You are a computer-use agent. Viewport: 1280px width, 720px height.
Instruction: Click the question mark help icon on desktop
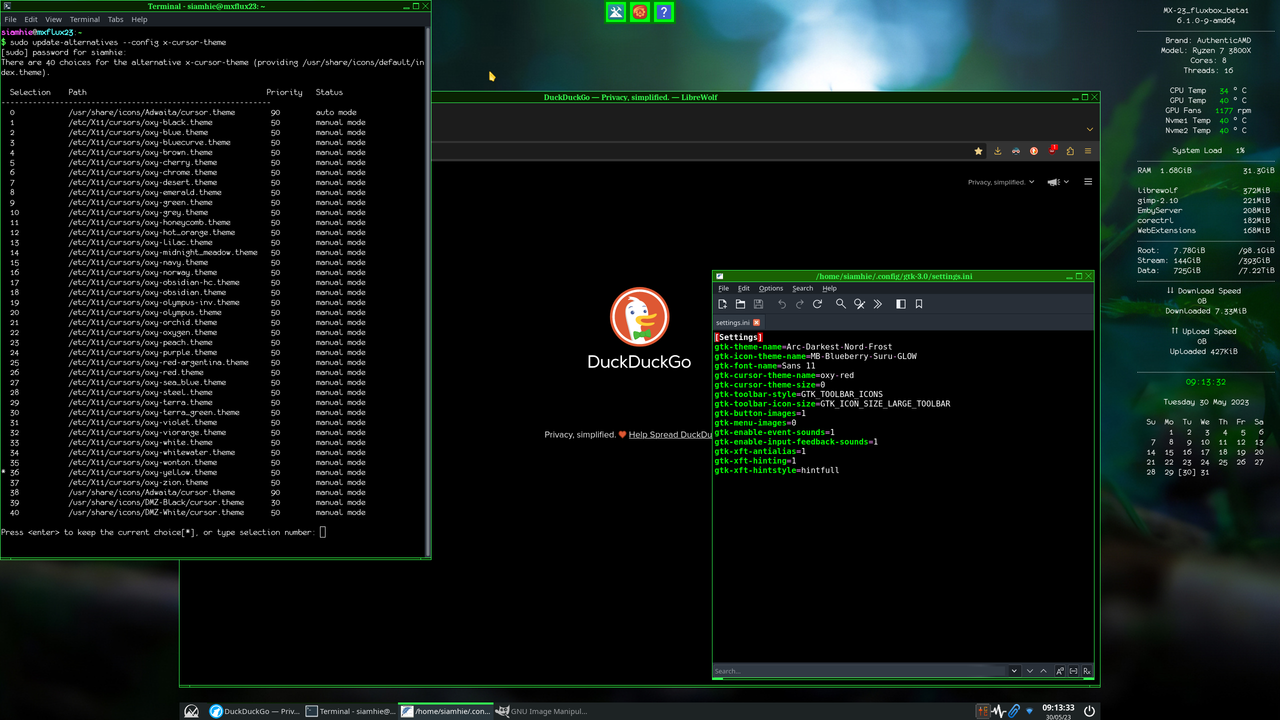663,12
